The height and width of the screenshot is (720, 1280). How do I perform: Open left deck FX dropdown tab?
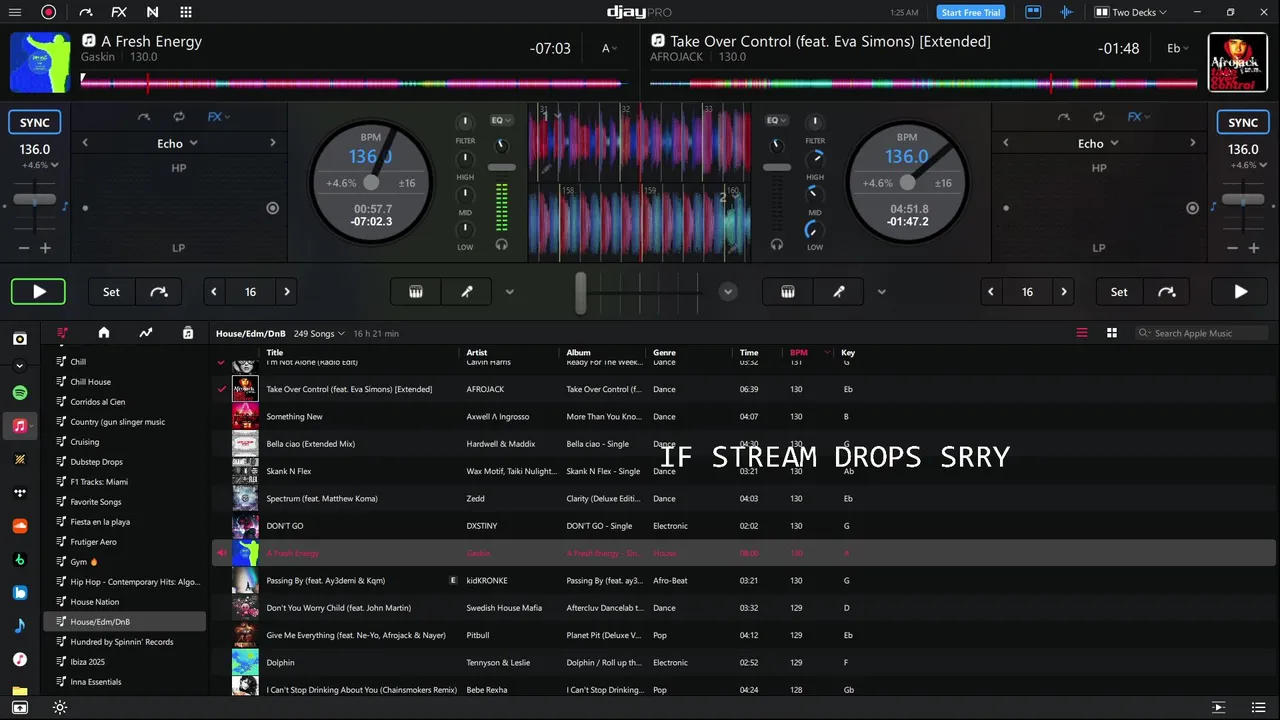click(x=218, y=117)
